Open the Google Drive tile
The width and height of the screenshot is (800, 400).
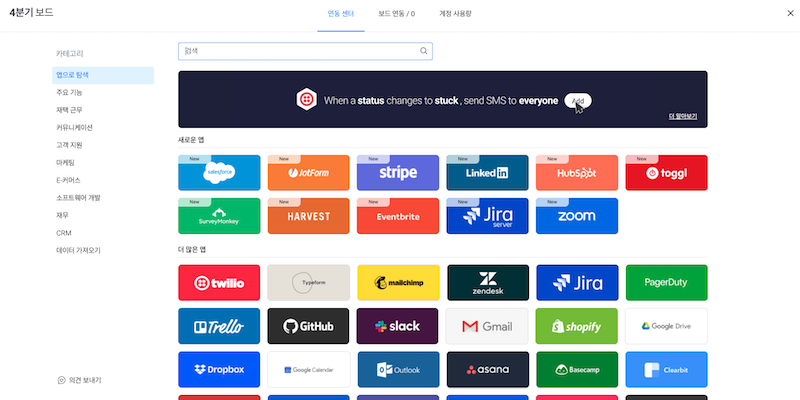coord(666,326)
